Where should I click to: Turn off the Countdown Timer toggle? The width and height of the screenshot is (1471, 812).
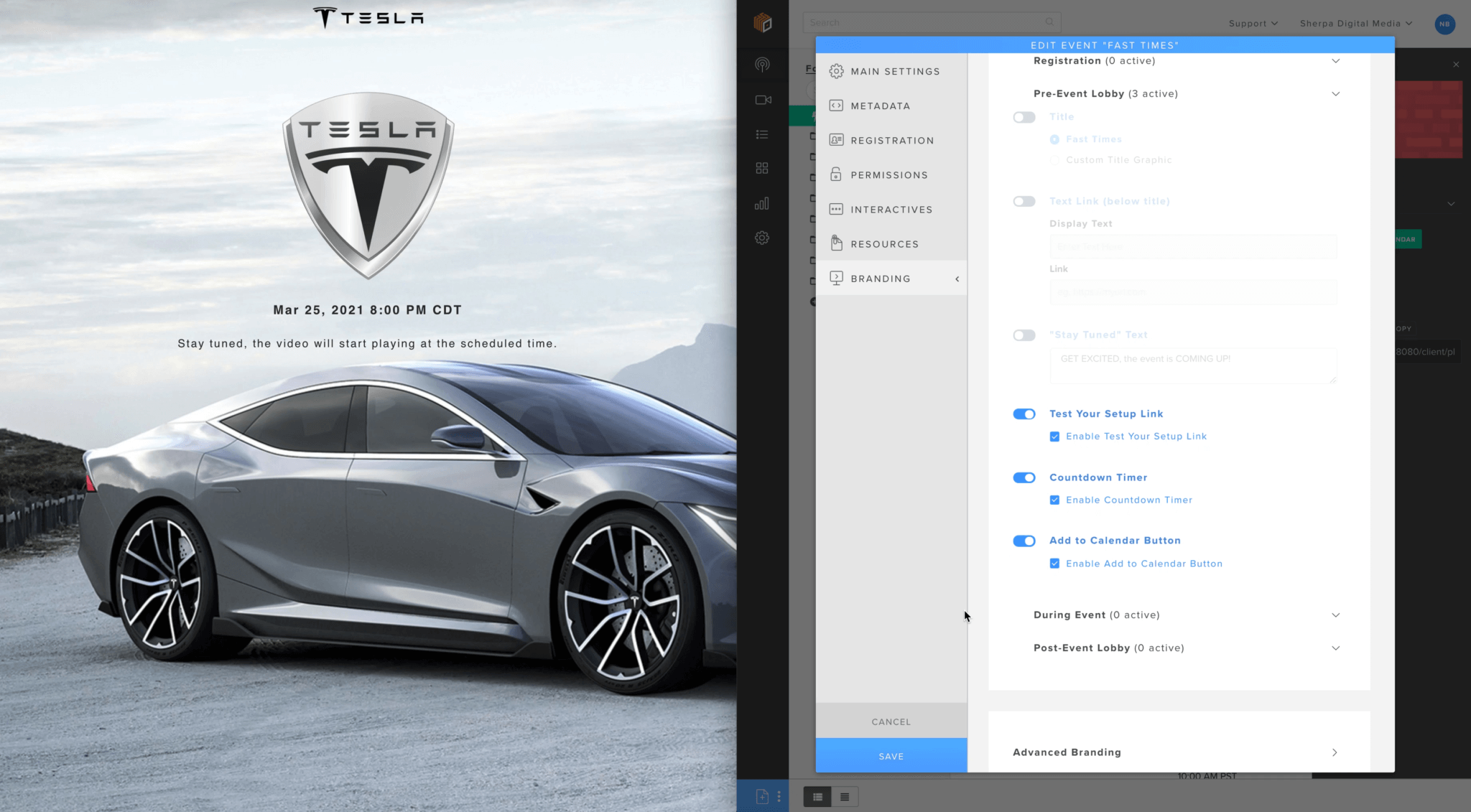click(x=1024, y=478)
